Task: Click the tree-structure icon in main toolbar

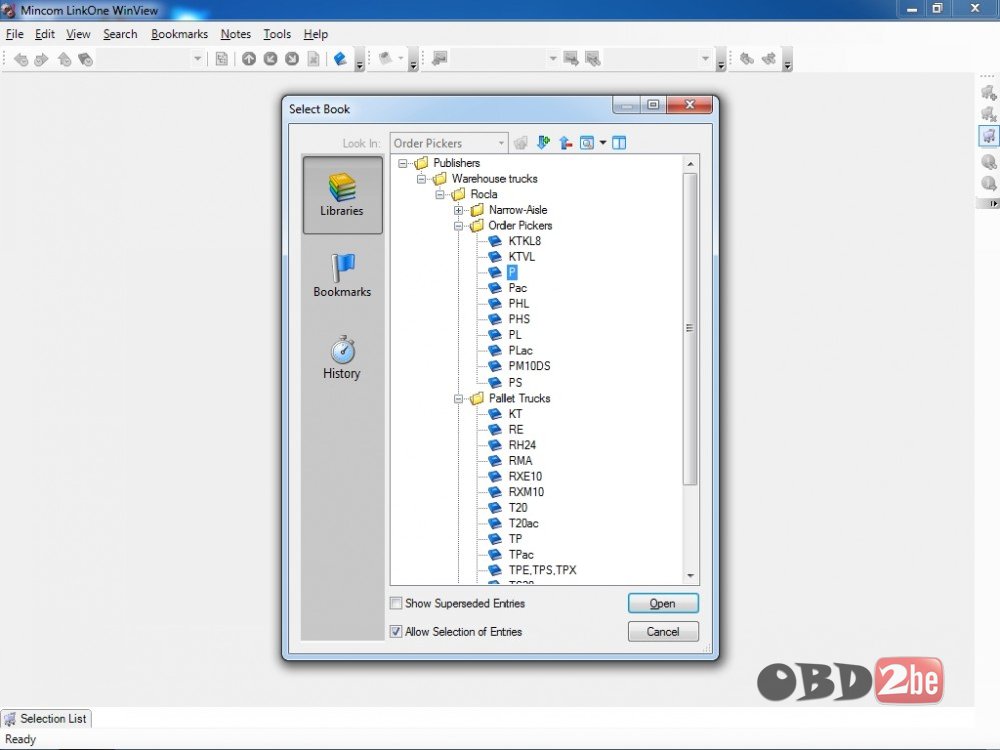Action: pos(221,59)
